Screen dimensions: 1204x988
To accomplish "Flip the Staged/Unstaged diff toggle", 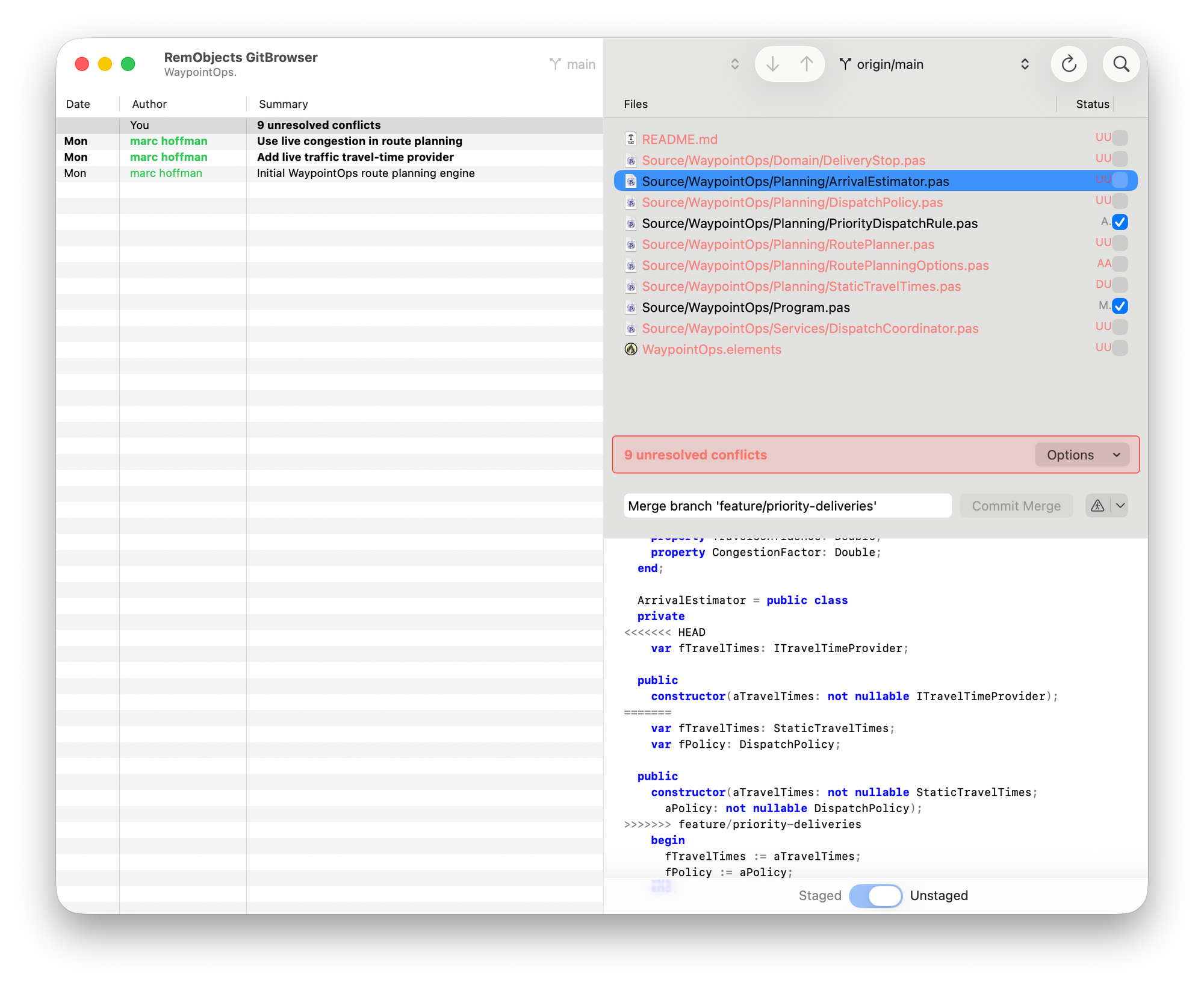I will 875,895.
